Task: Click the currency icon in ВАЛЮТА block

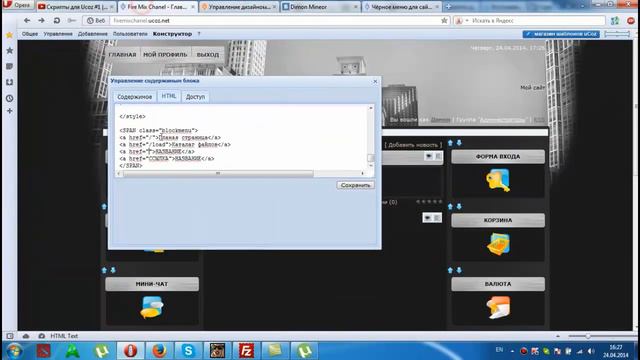Action: [x=498, y=307]
